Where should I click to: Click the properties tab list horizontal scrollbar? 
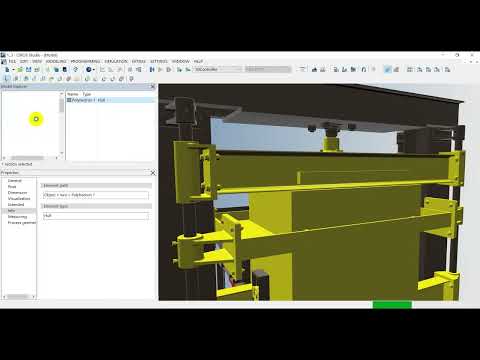pyautogui.click(x=19, y=296)
